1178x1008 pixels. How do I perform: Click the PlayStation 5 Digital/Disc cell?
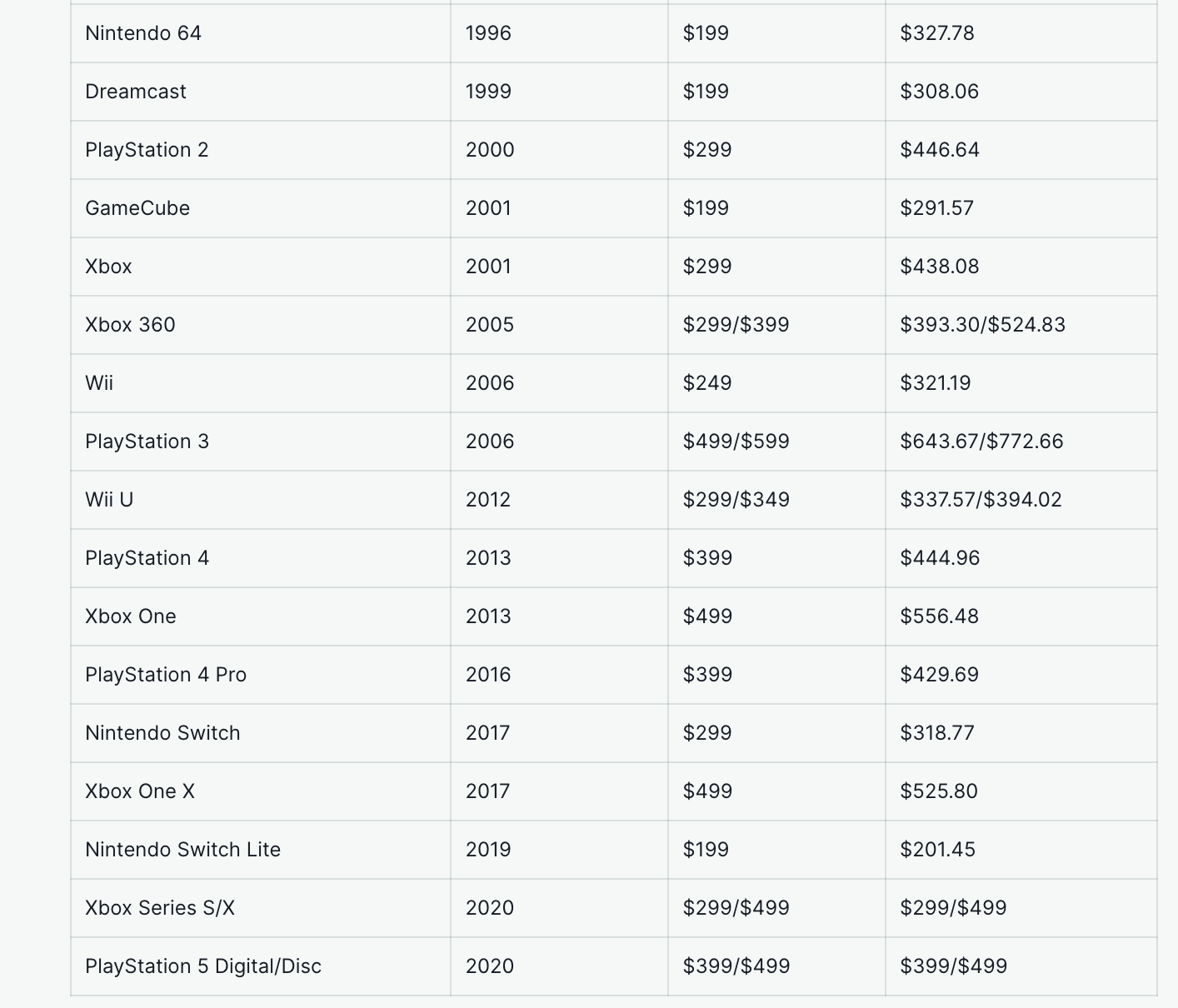click(203, 966)
